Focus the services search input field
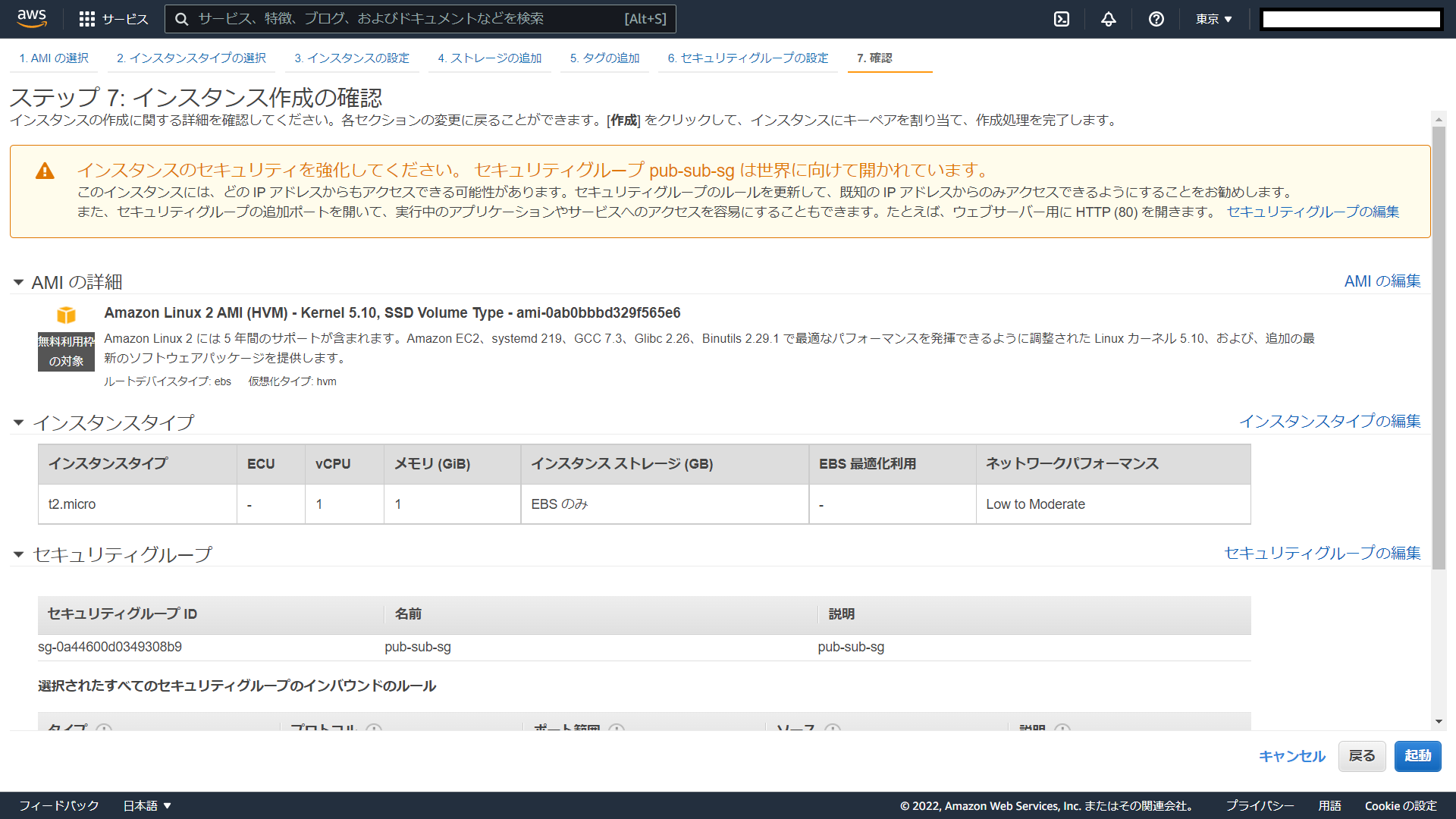Screen dimensions: 1456x819 (x=409, y=19)
